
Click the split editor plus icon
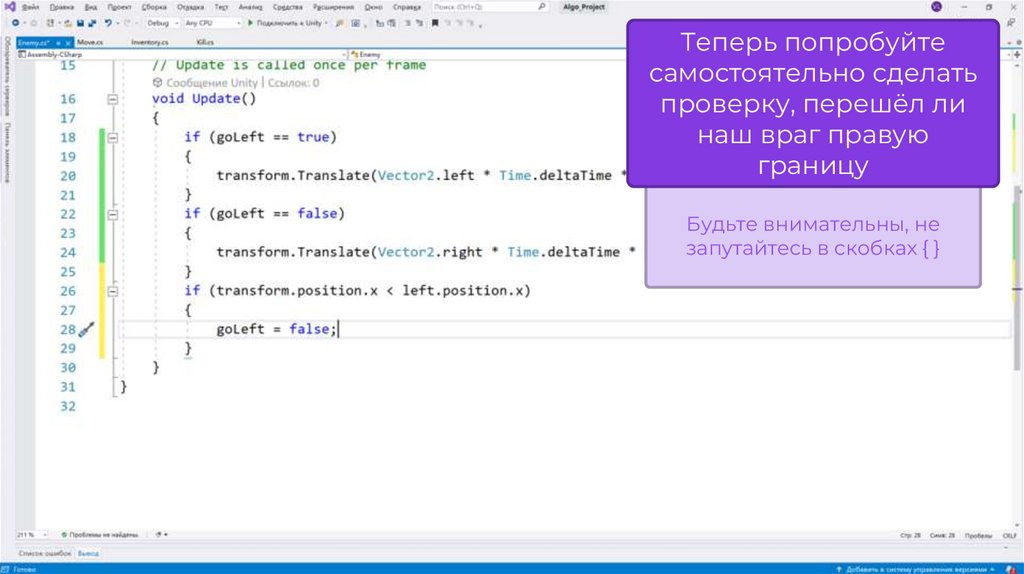[x=1017, y=55]
